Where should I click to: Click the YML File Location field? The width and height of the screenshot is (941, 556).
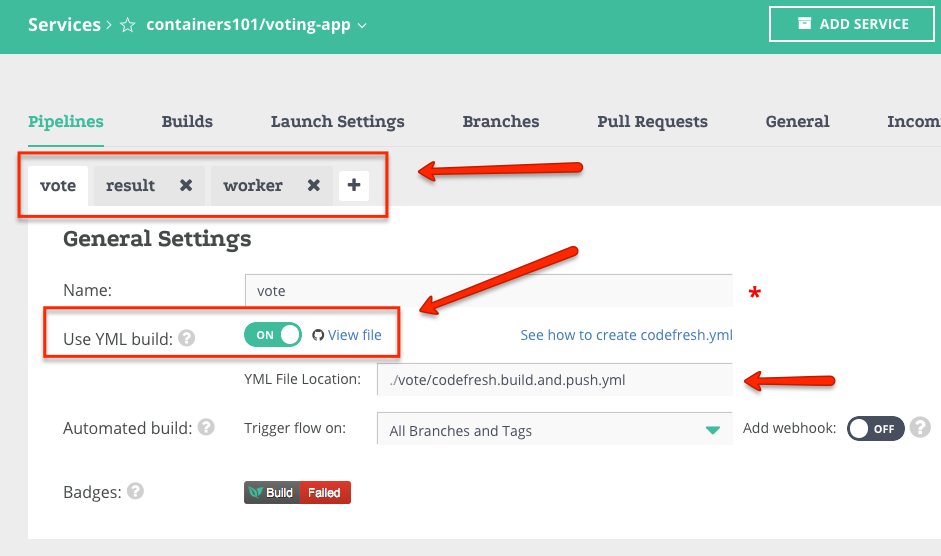coord(555,379)
